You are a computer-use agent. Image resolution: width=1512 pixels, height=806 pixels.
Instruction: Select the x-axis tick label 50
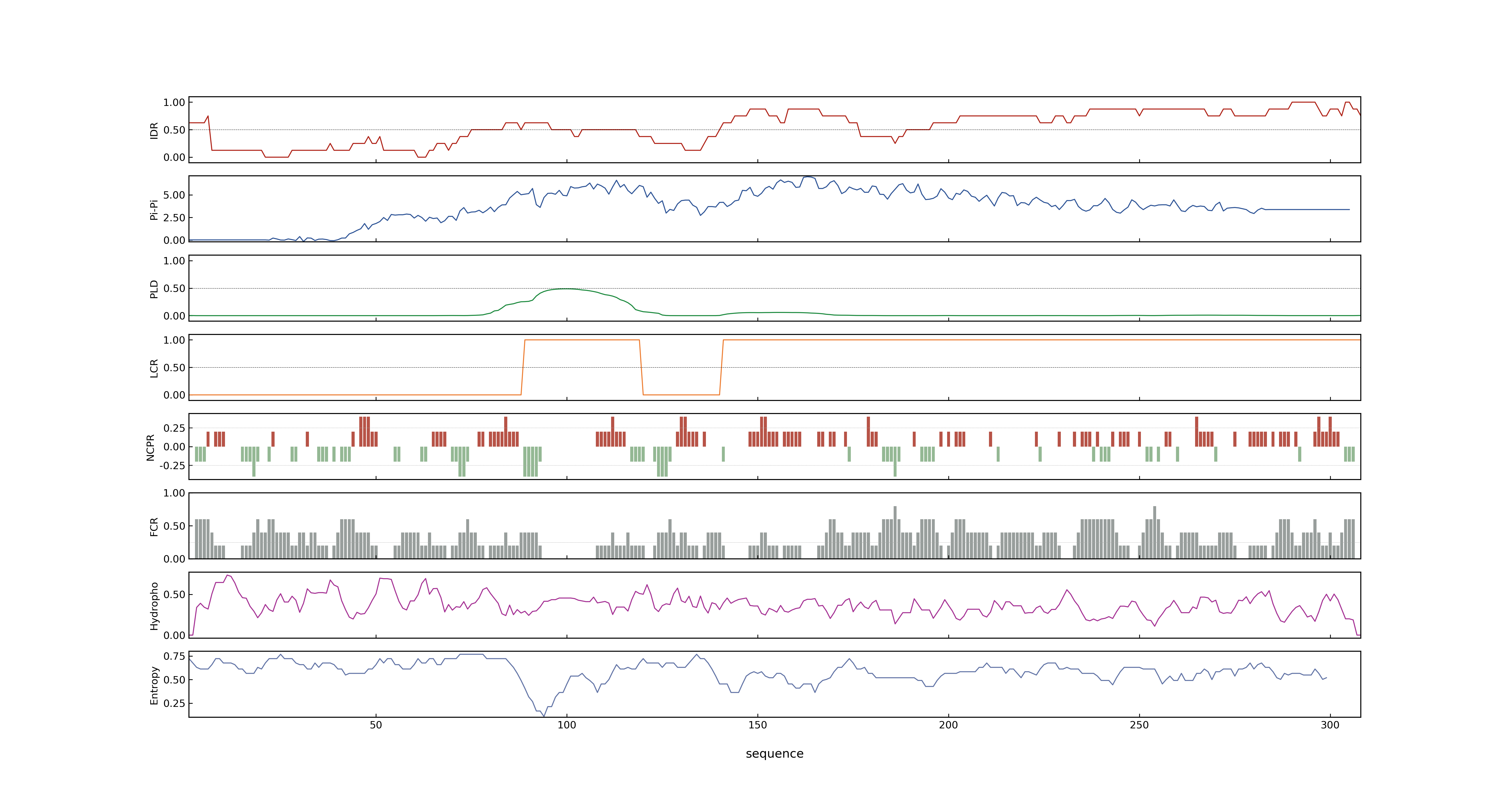click(x=376, y=725)
